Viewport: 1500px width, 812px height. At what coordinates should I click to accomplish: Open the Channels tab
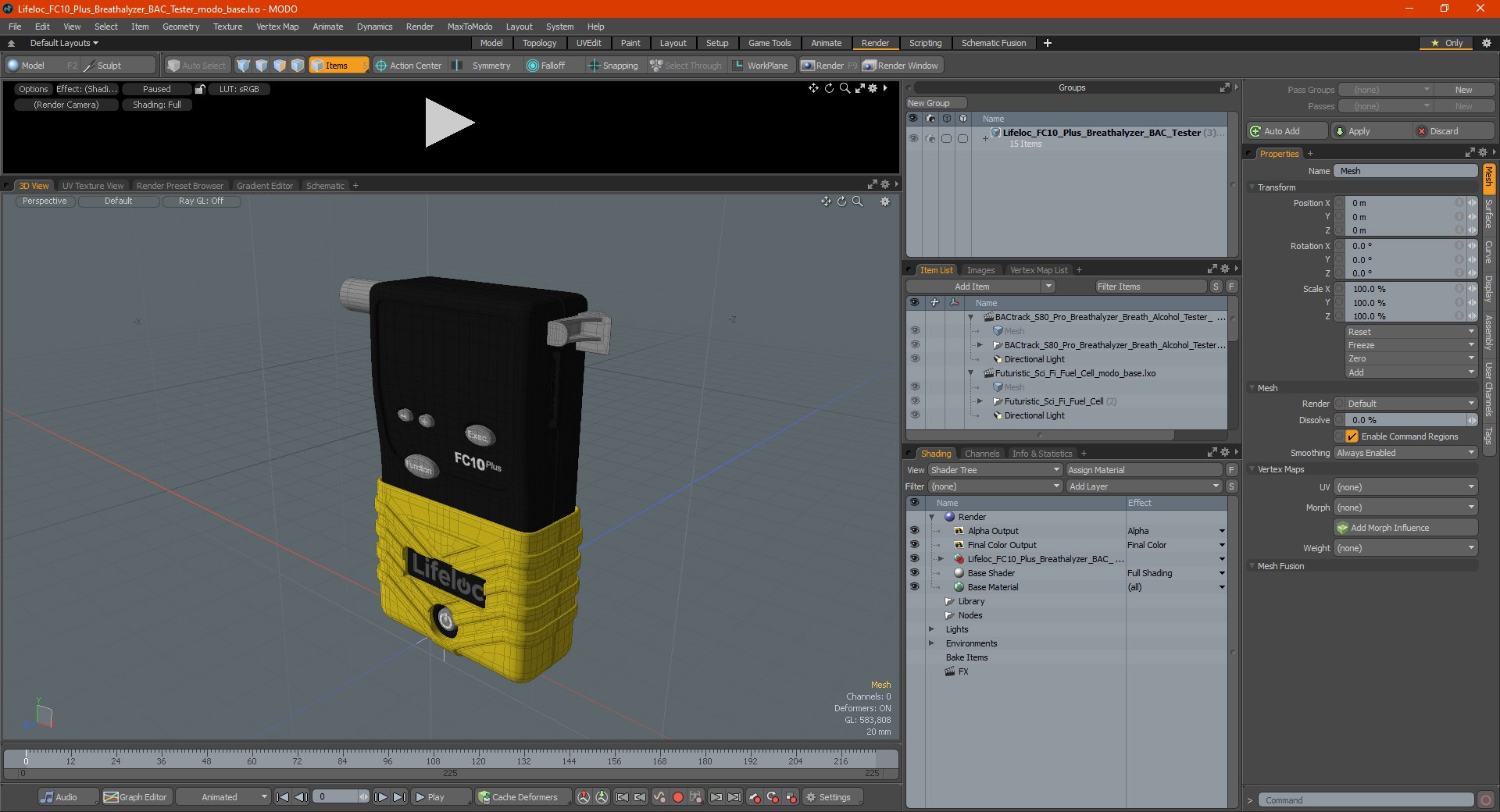pyautogui.click(x=982, y=454)
